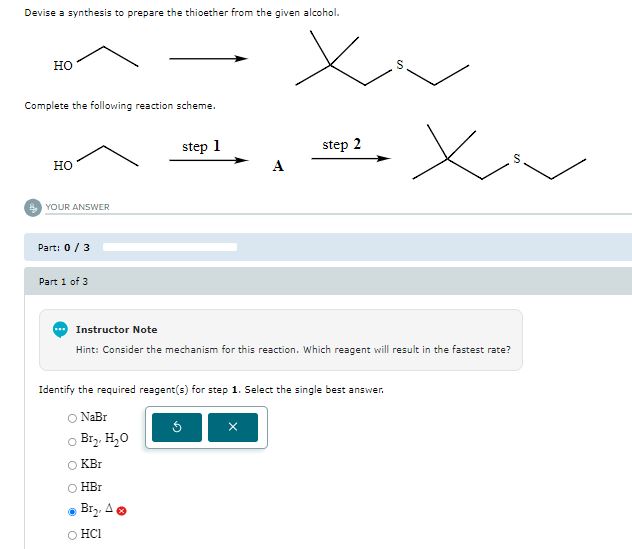The image size is (632, 549).
Task: Click the undo reset arrow button
Action: [177, 427]
